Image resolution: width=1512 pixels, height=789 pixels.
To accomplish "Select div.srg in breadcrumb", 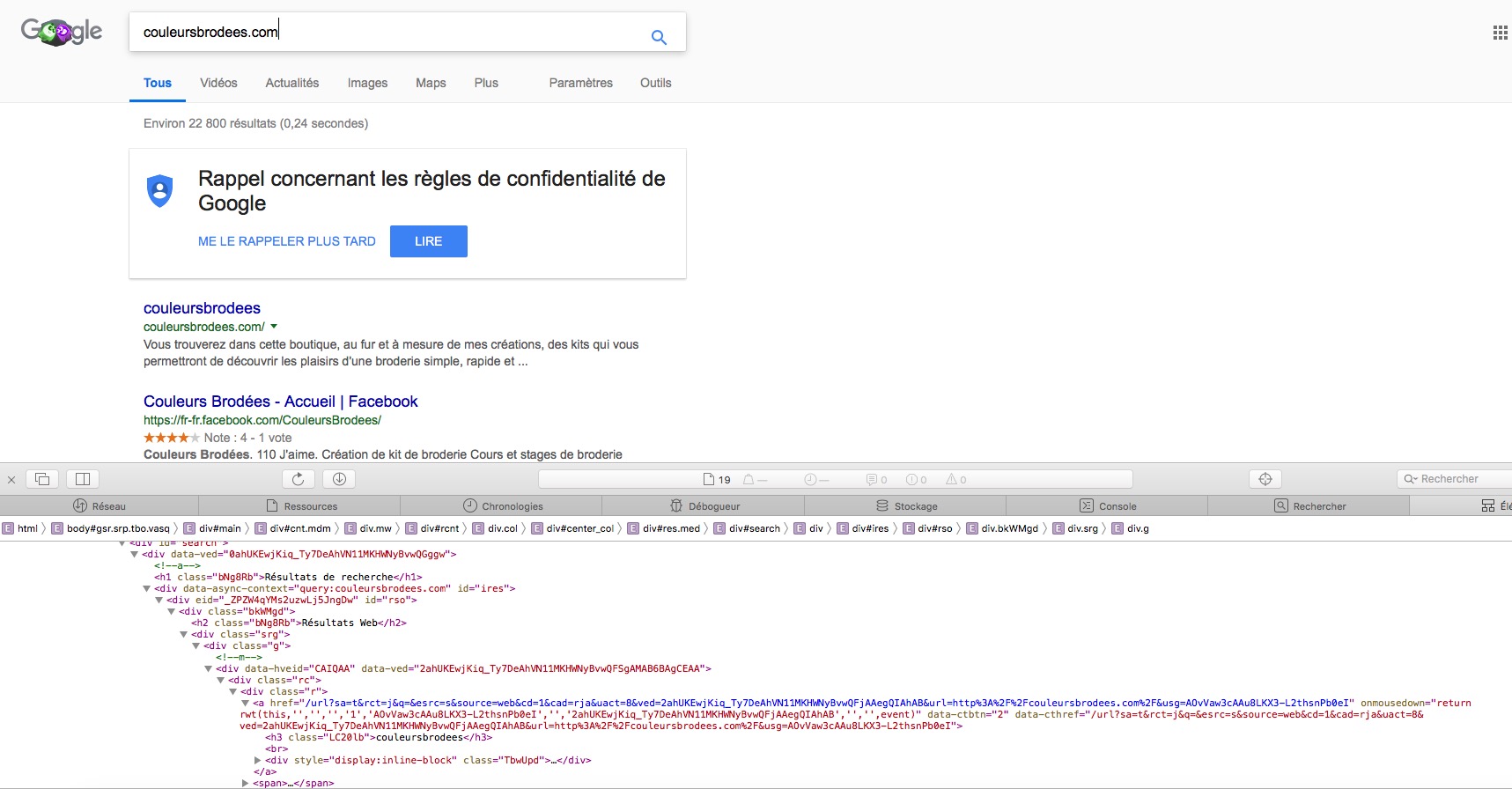I will click(1075, 528).
